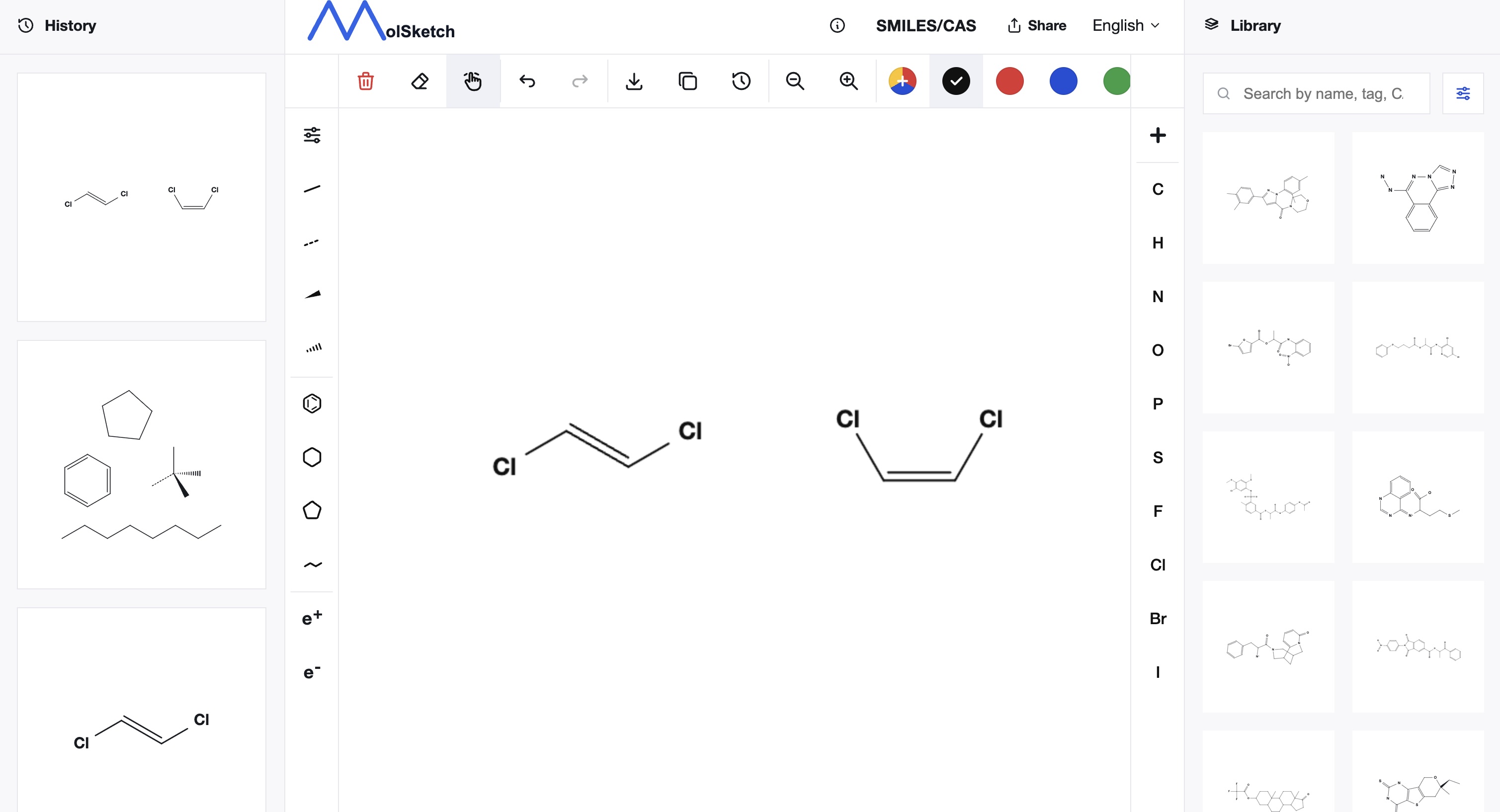The width and height of the screenshot is (1500, 812).
Task: Expand more elements with plus button
Action: (x=1158, y=135)
